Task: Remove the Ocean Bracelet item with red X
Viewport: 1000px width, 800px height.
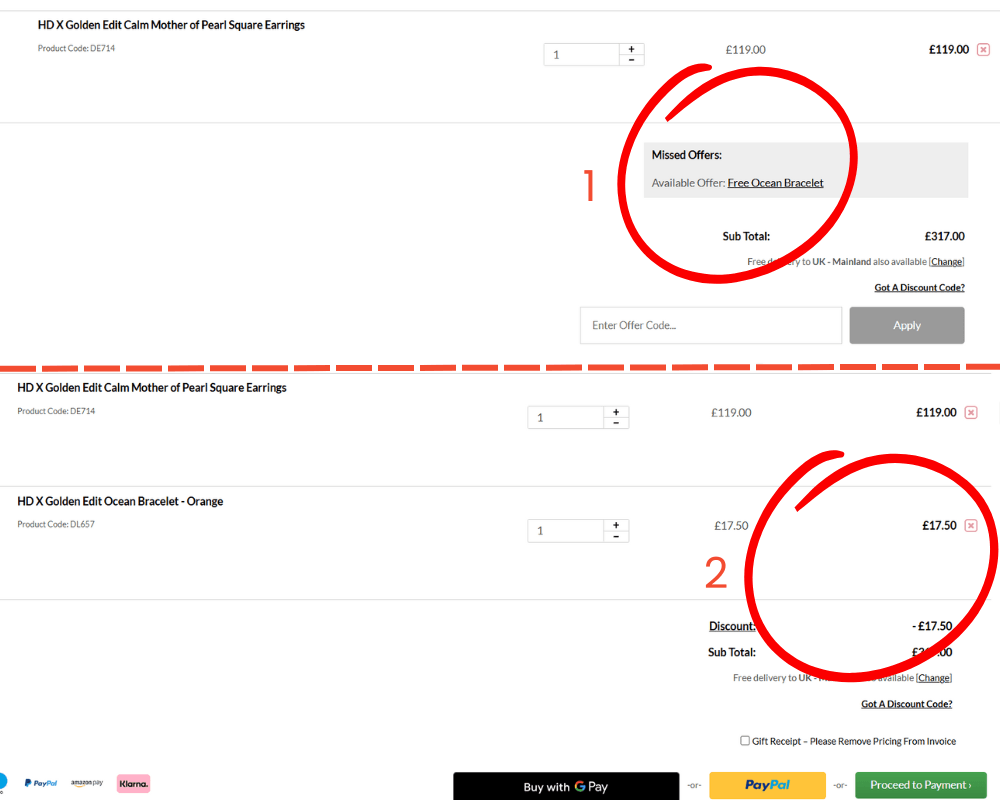Action: tap(971, 526)
